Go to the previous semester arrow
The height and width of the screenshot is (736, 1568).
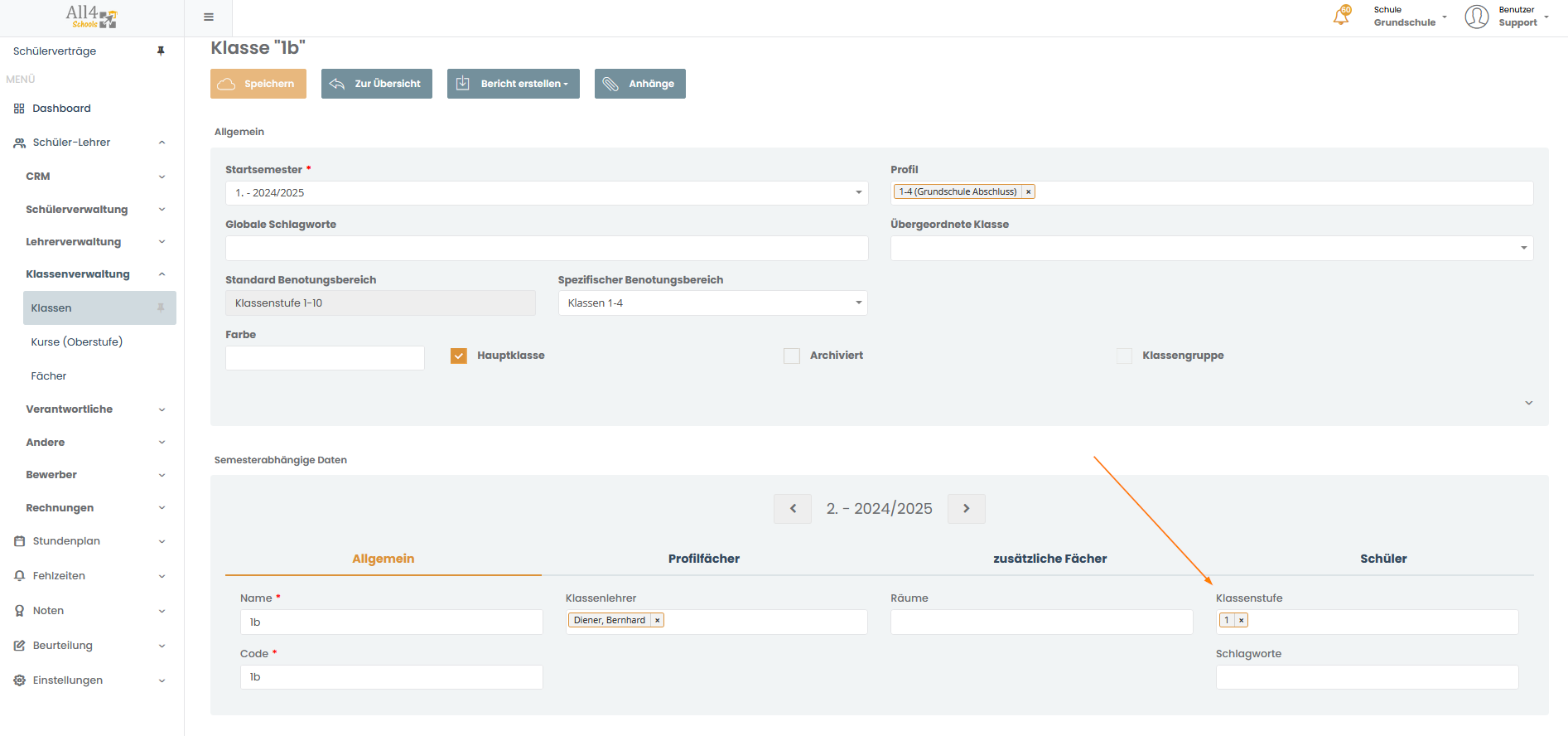pyautogui.click(x=793, y=509)
